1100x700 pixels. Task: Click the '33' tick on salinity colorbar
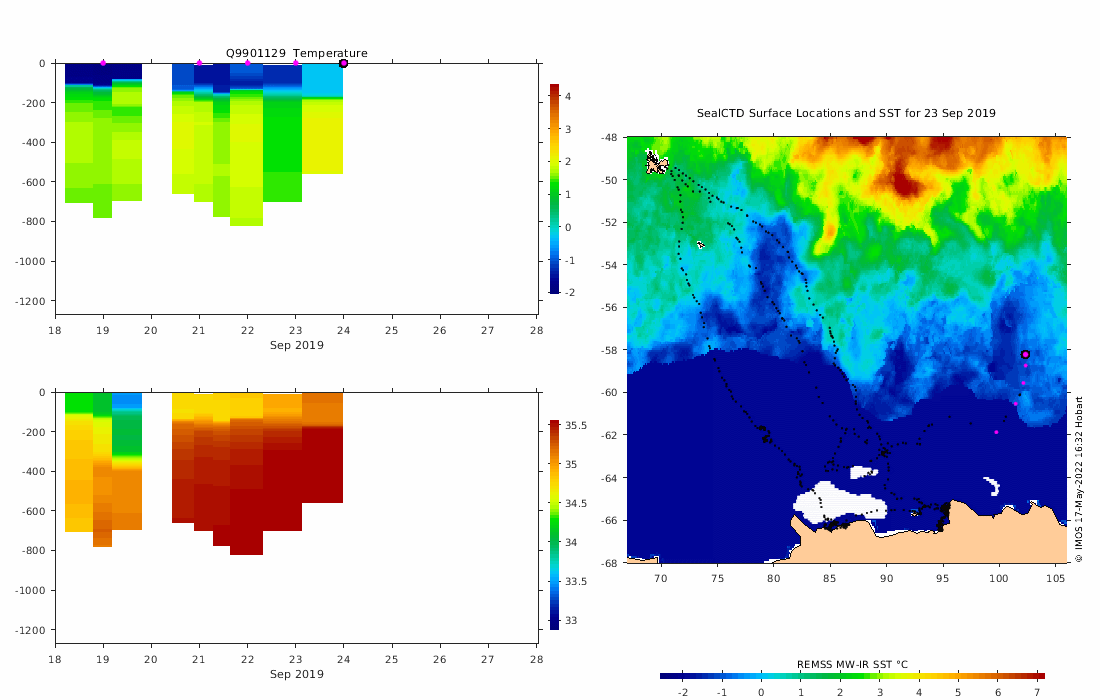(571, 621)
